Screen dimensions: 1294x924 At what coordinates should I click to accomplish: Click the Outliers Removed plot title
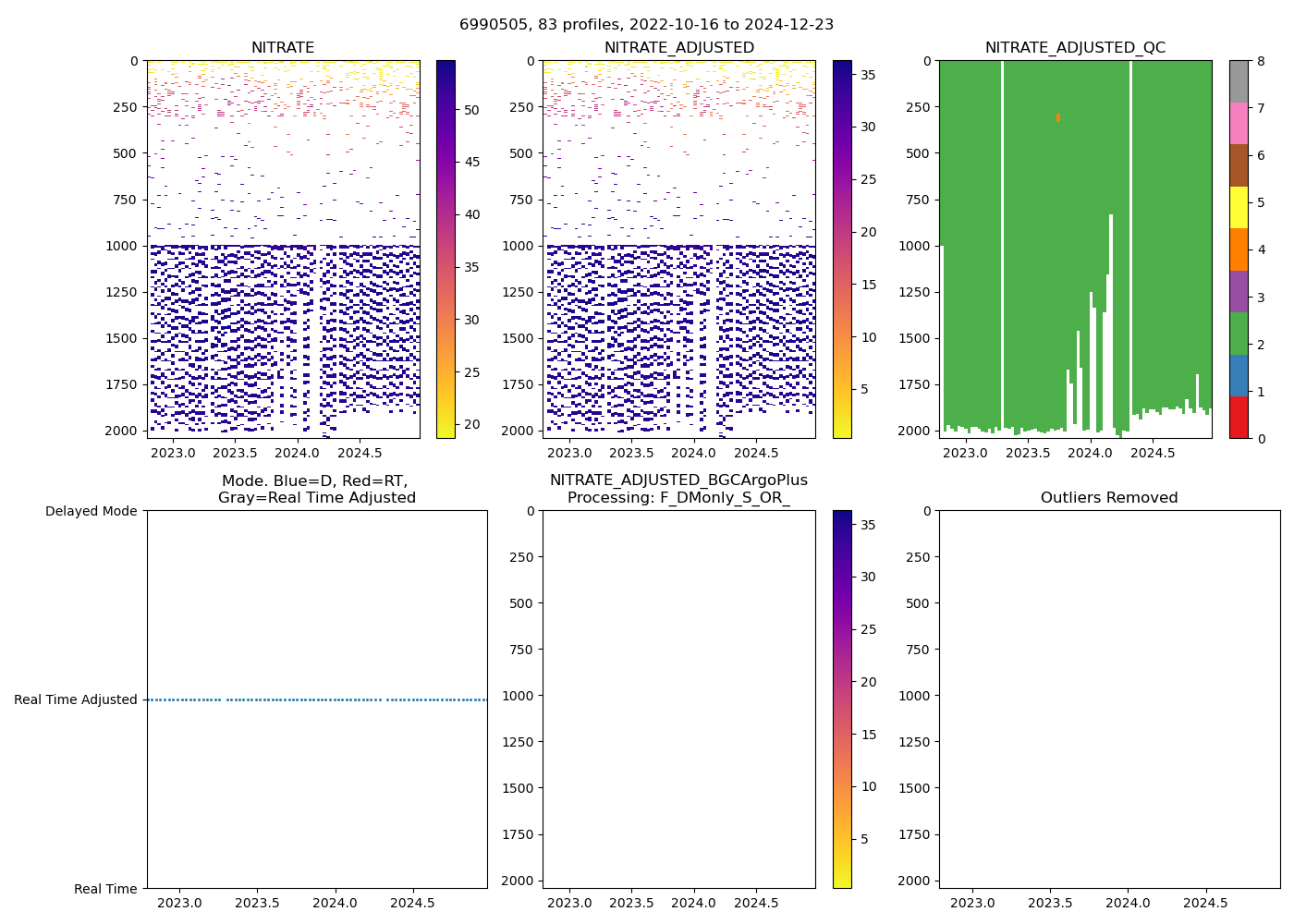pos(1109,498)
